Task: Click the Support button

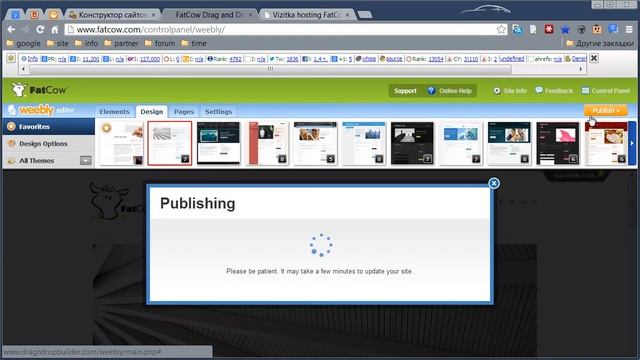Action: pyautogui.click(x=405, y=91)
